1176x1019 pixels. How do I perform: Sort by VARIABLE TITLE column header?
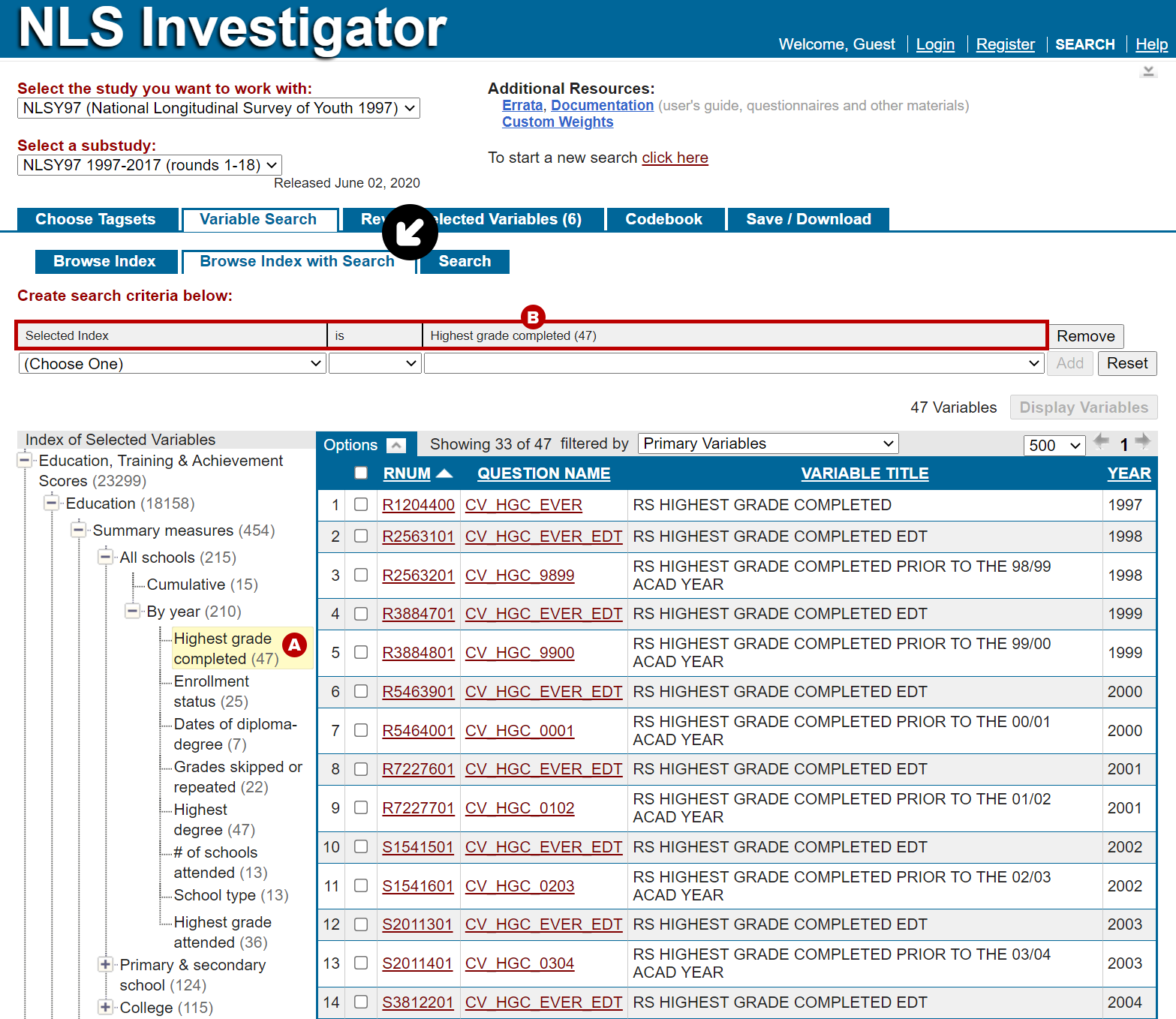coord(865,473)
